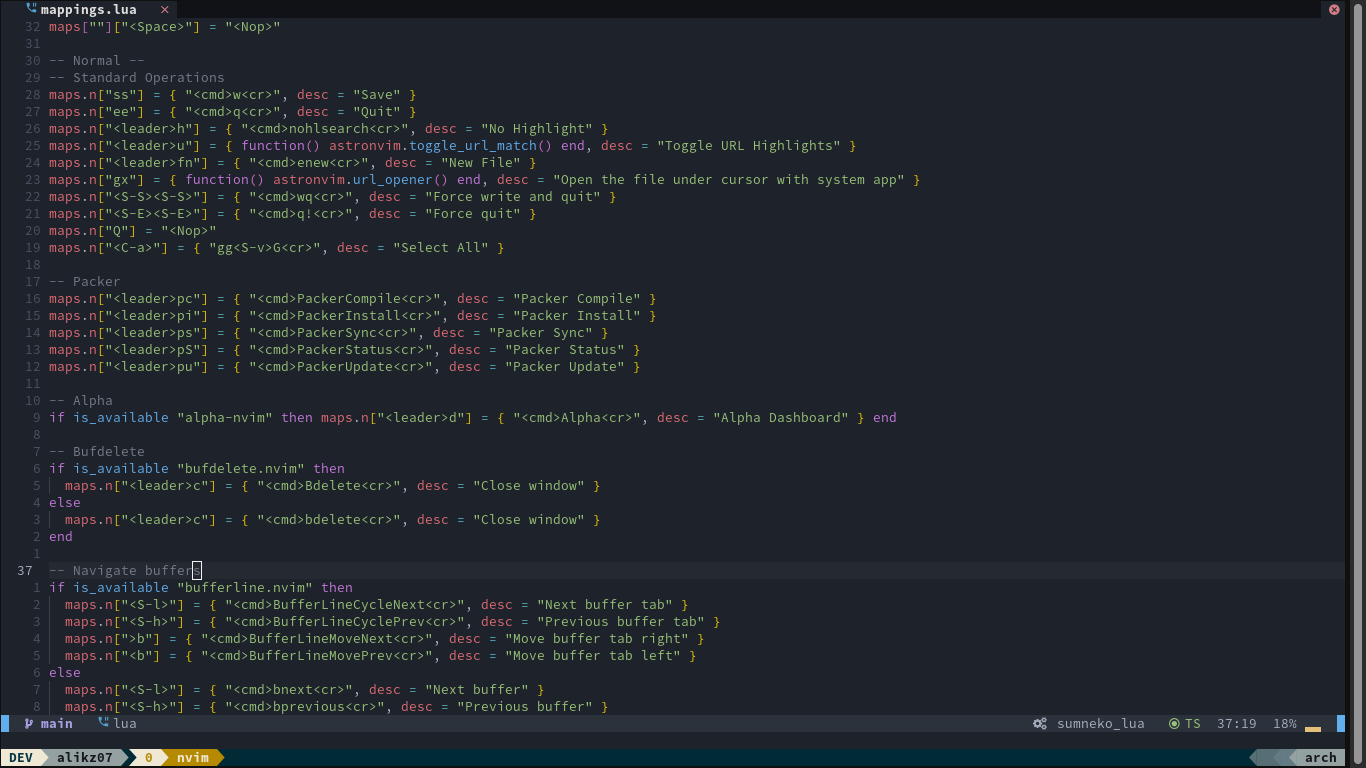
Task: Click the 'TS' Treesitter status label
Action: click(x=1193, y=723)
